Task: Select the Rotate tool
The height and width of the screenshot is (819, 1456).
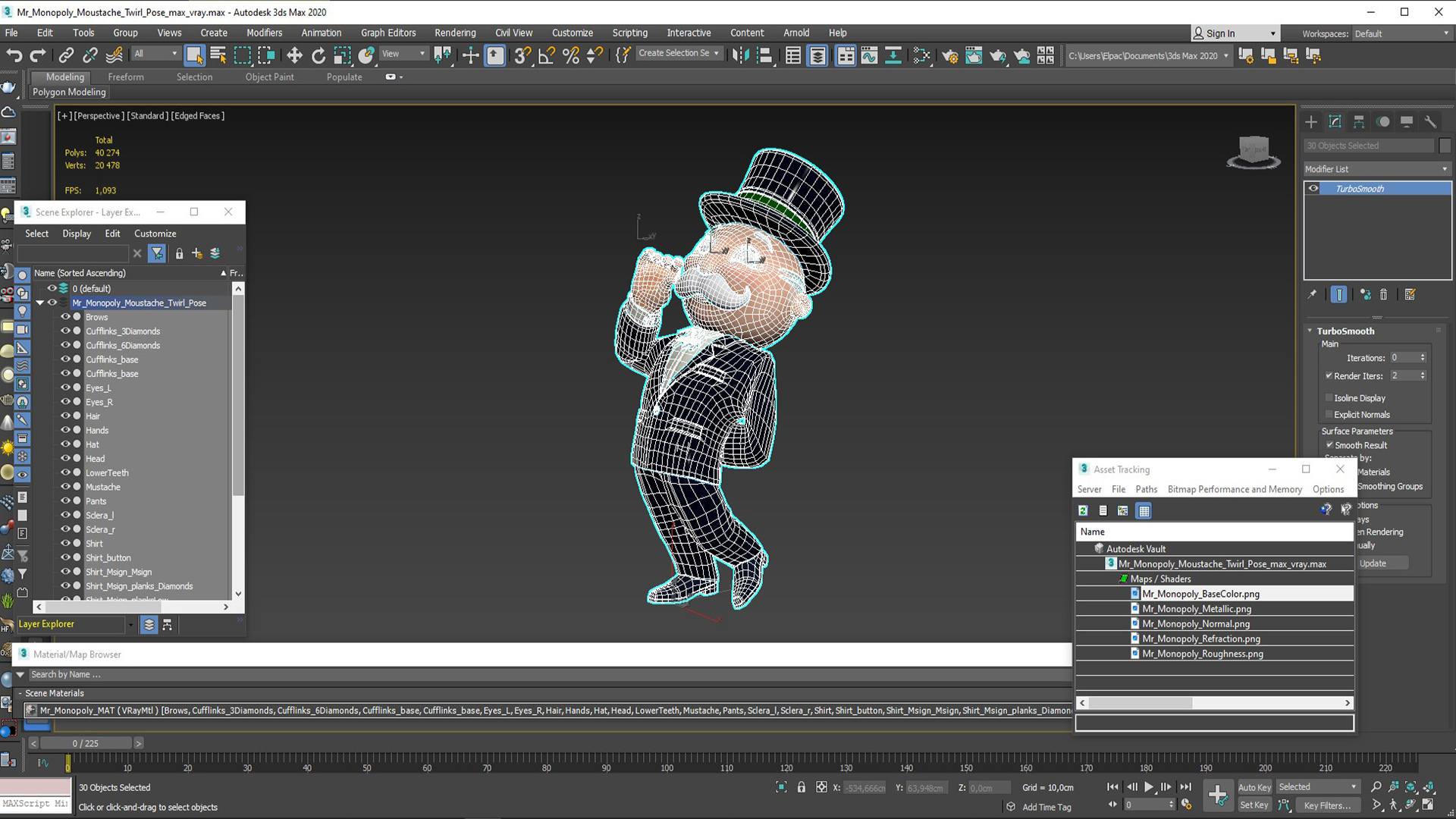Action: [x=318, y=55]
